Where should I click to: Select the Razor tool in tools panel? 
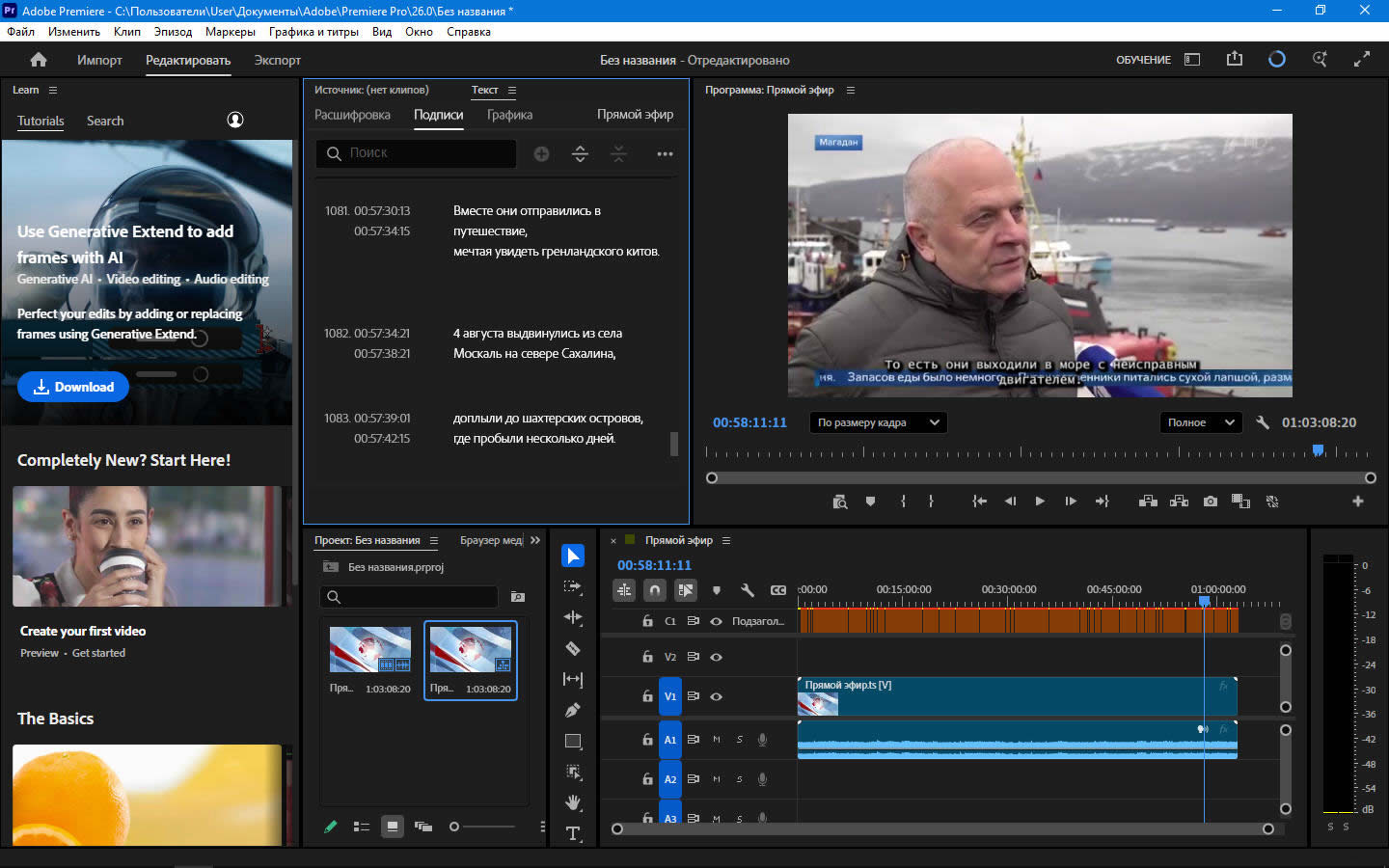[x=573, y=648]
